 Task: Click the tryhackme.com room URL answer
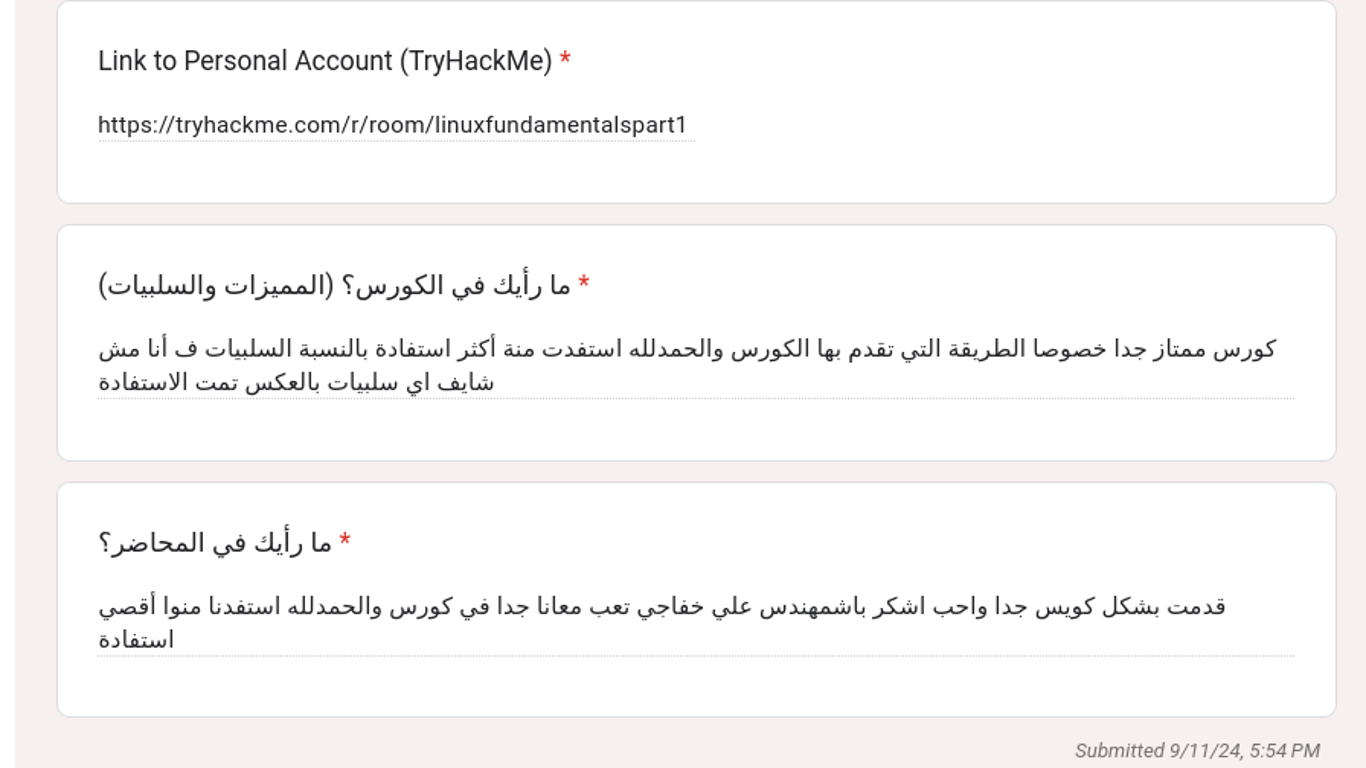[x=393, y=125]
